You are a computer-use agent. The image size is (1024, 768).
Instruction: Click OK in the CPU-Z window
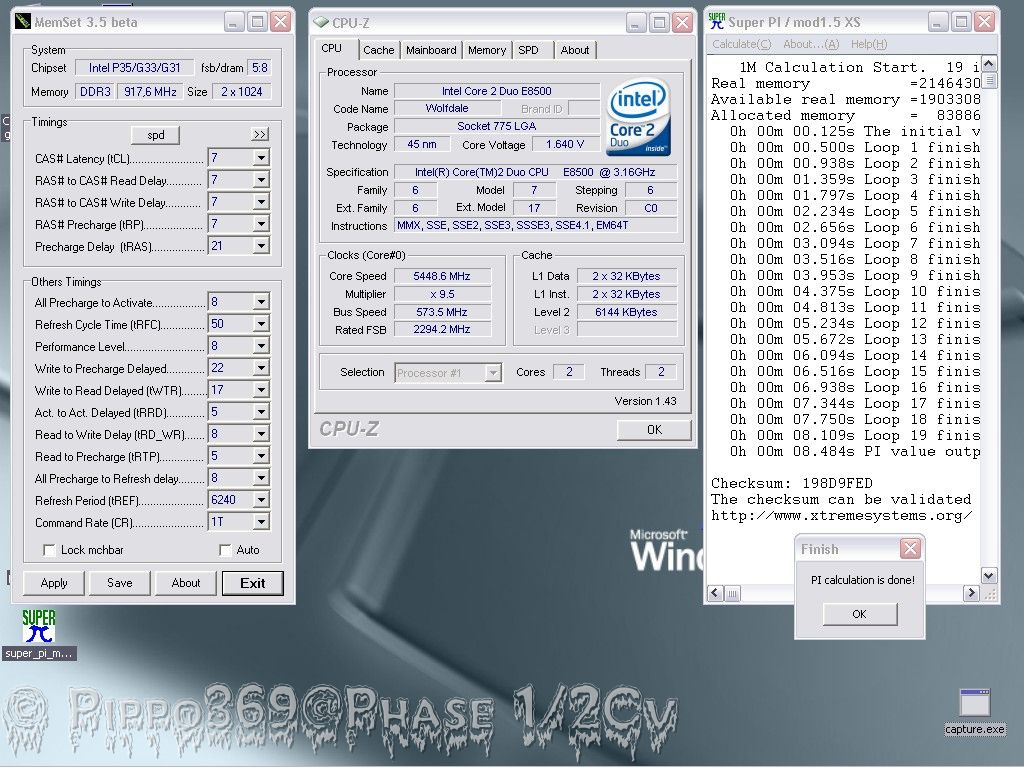(654, 430)
